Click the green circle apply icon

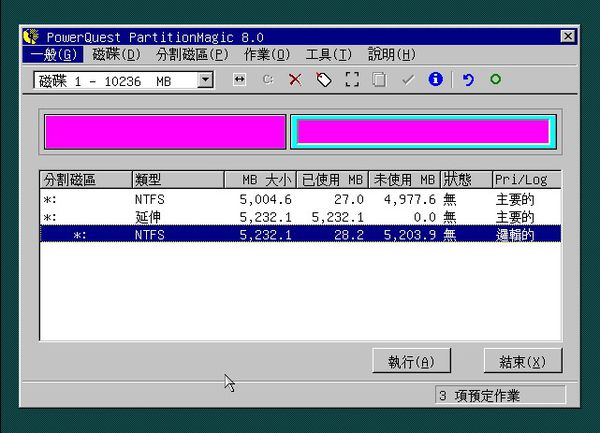coord(495,80)
